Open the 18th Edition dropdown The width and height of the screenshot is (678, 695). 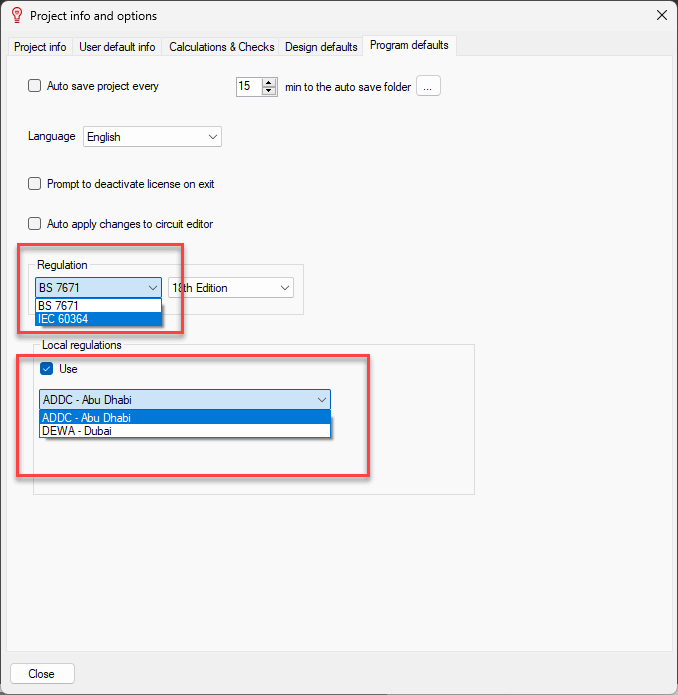[x=230, y=288]
